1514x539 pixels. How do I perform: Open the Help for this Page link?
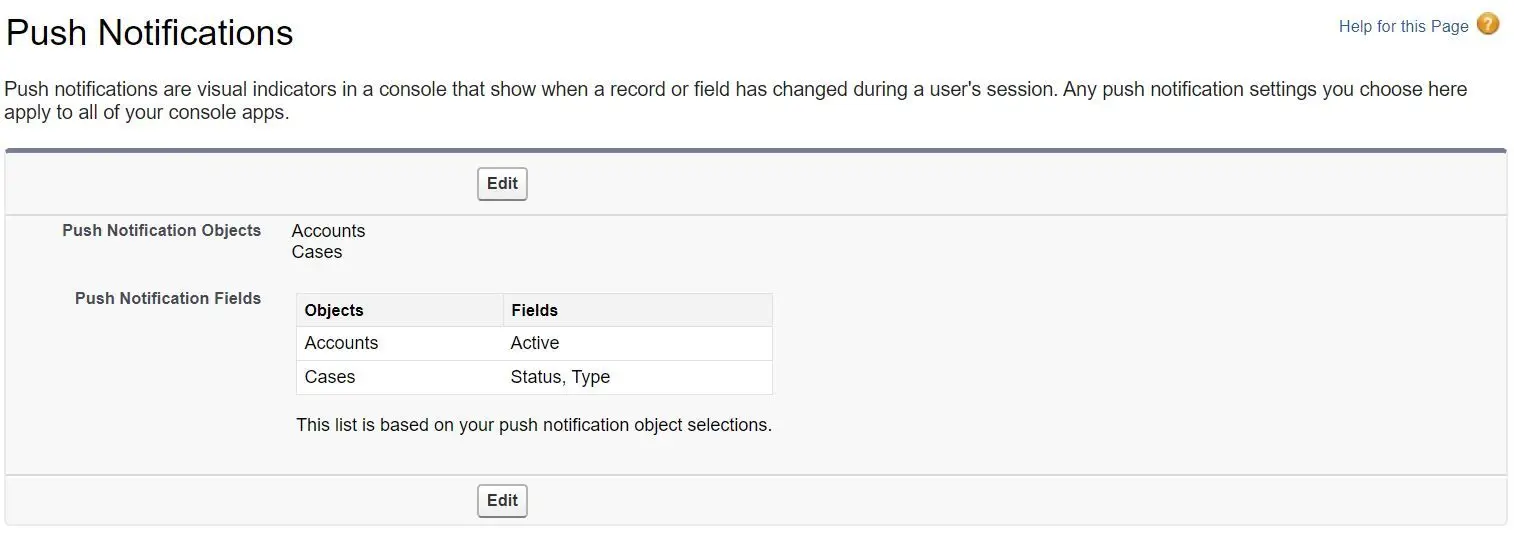point(1403,27)
